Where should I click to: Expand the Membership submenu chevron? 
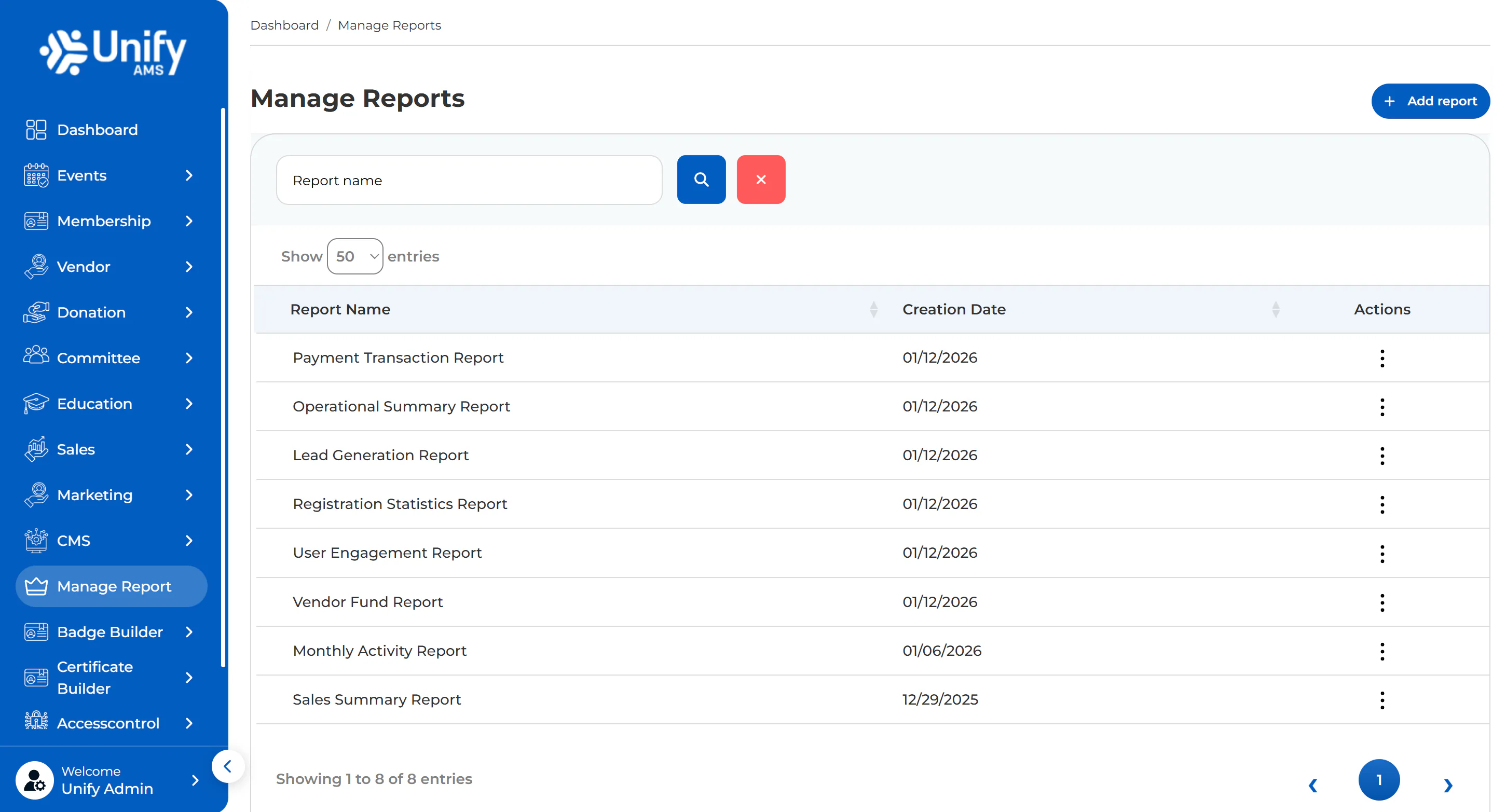(x=189, y=221)
